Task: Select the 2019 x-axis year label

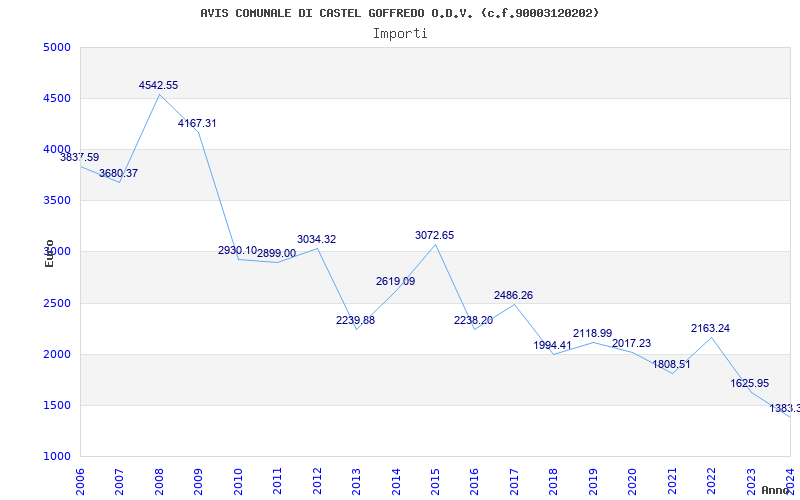Action: (593, 481)
